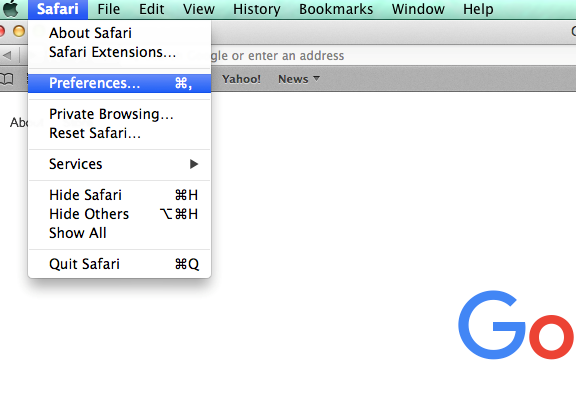Expand the News bookmarks dropdown
576x401 pixels.
point(299,79)
